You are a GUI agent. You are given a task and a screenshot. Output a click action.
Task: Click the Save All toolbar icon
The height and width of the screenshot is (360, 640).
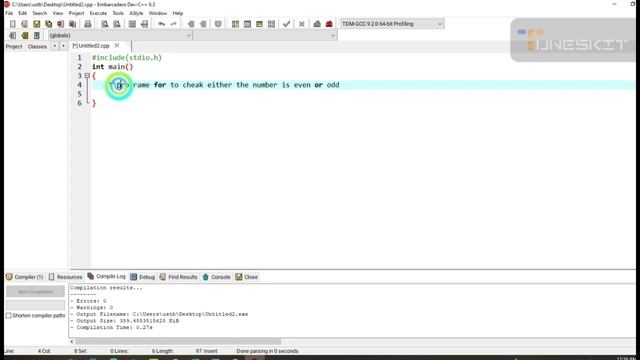tap(49, 24)
